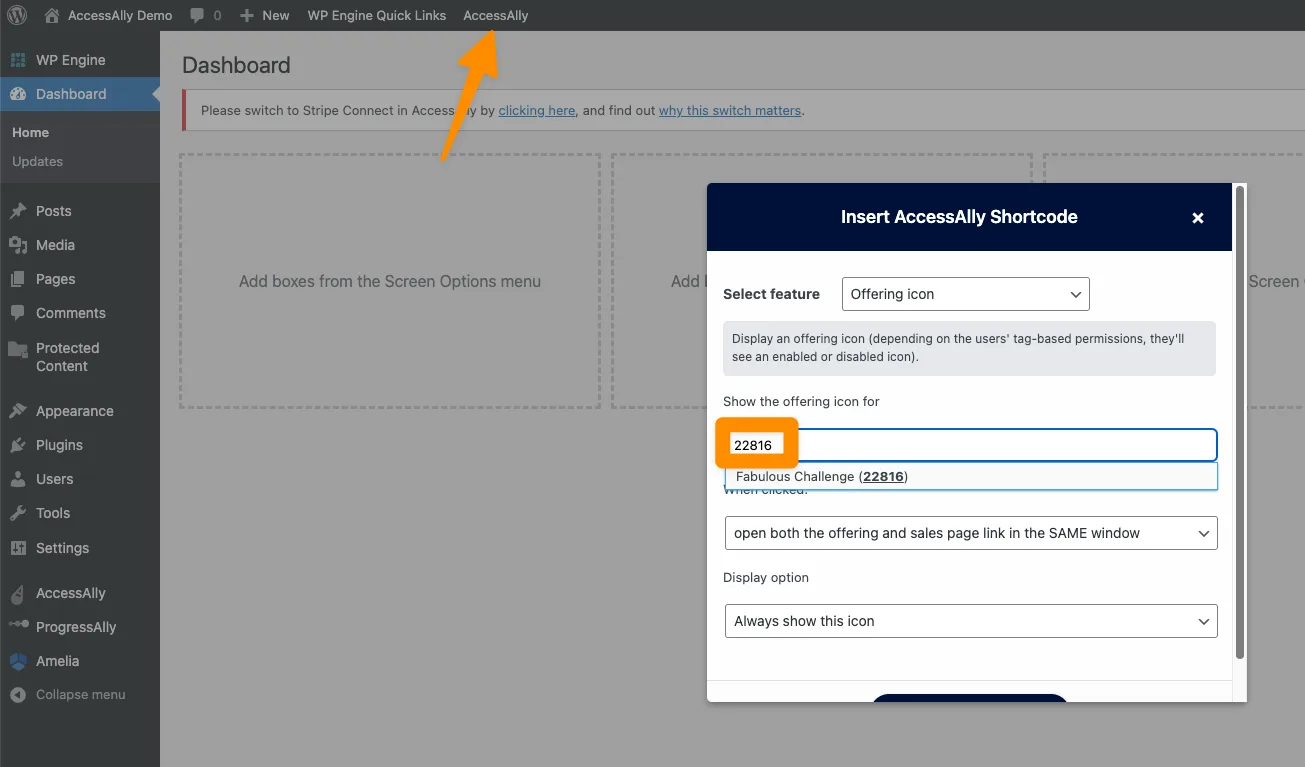Open AccessAlly in the top admin bar

tap(495, 16)
